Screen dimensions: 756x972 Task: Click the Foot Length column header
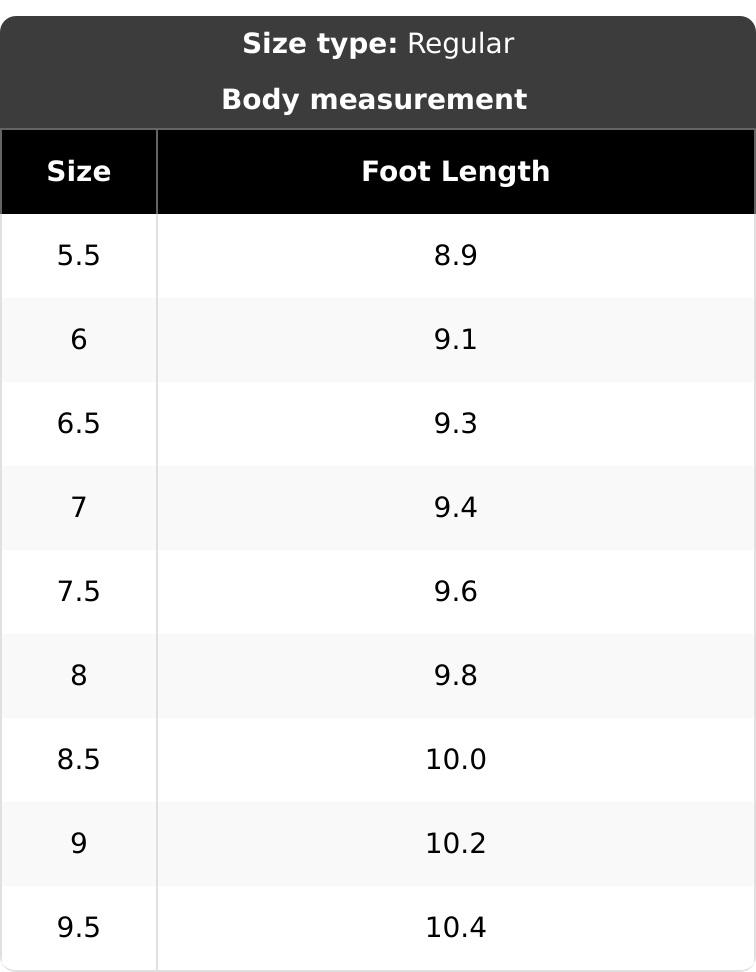(455, 172)
